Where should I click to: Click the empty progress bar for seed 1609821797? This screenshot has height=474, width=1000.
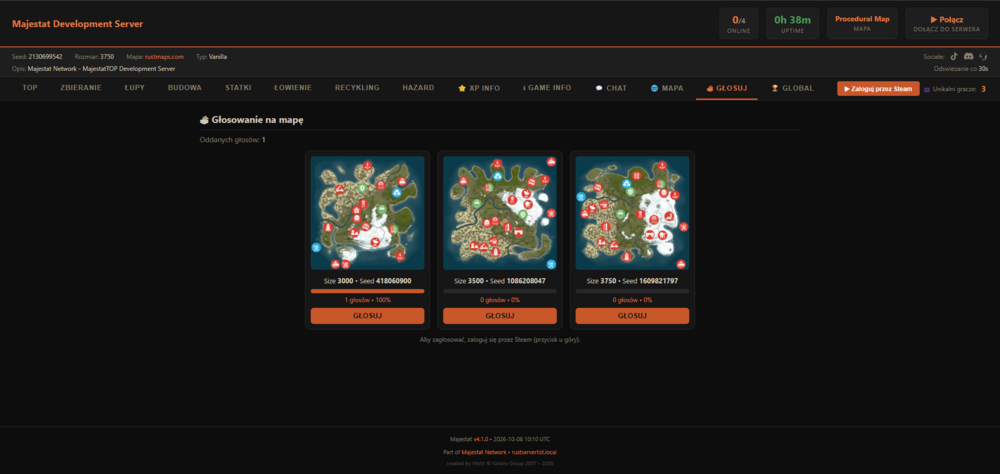[x=632, y=291]
